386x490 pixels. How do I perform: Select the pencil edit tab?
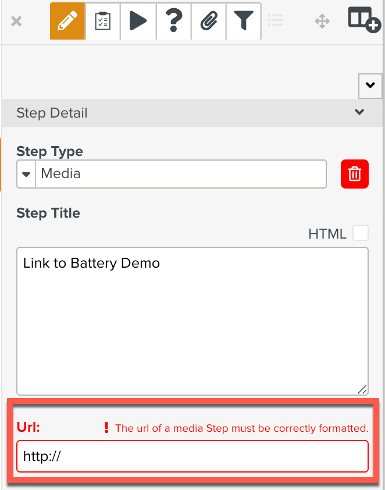coord(68,21)
